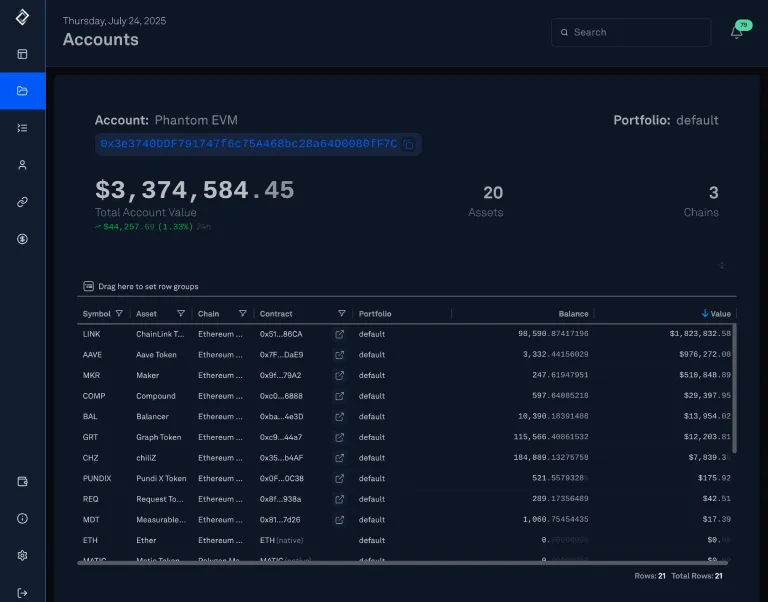Open the info circle icon in the sidebar

(22, 518)
